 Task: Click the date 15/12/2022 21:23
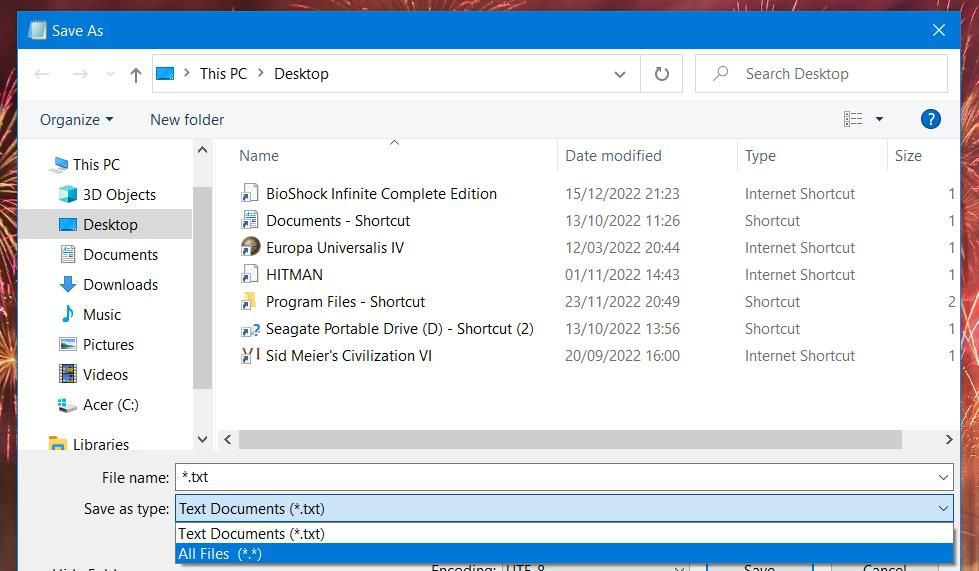622,194
